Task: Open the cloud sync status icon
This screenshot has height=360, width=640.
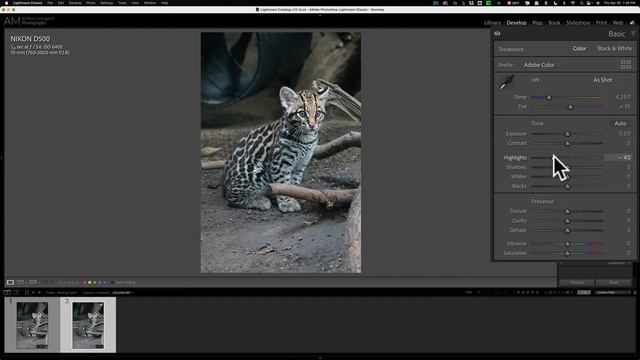Action: [632, 23]
